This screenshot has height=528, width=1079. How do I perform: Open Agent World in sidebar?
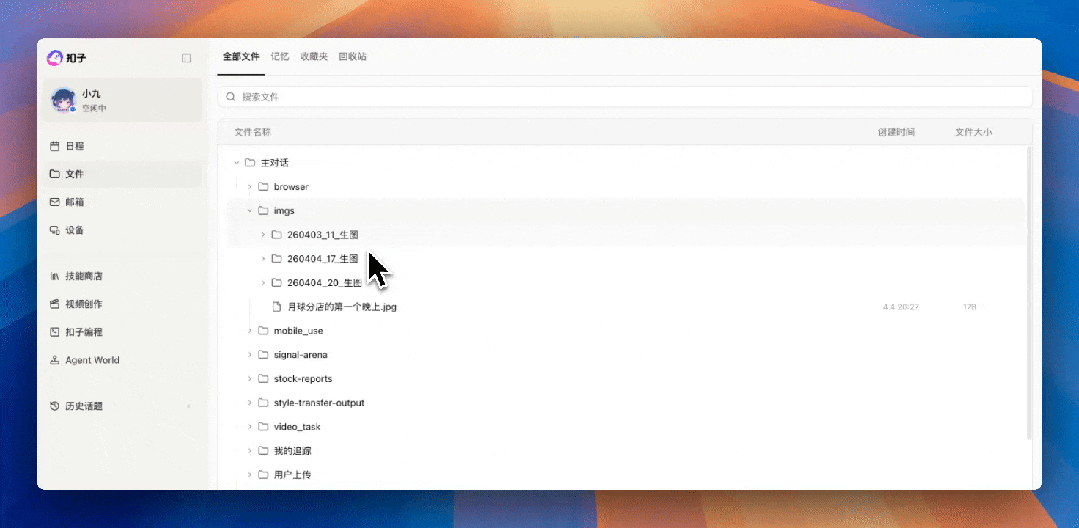(92, 360)
